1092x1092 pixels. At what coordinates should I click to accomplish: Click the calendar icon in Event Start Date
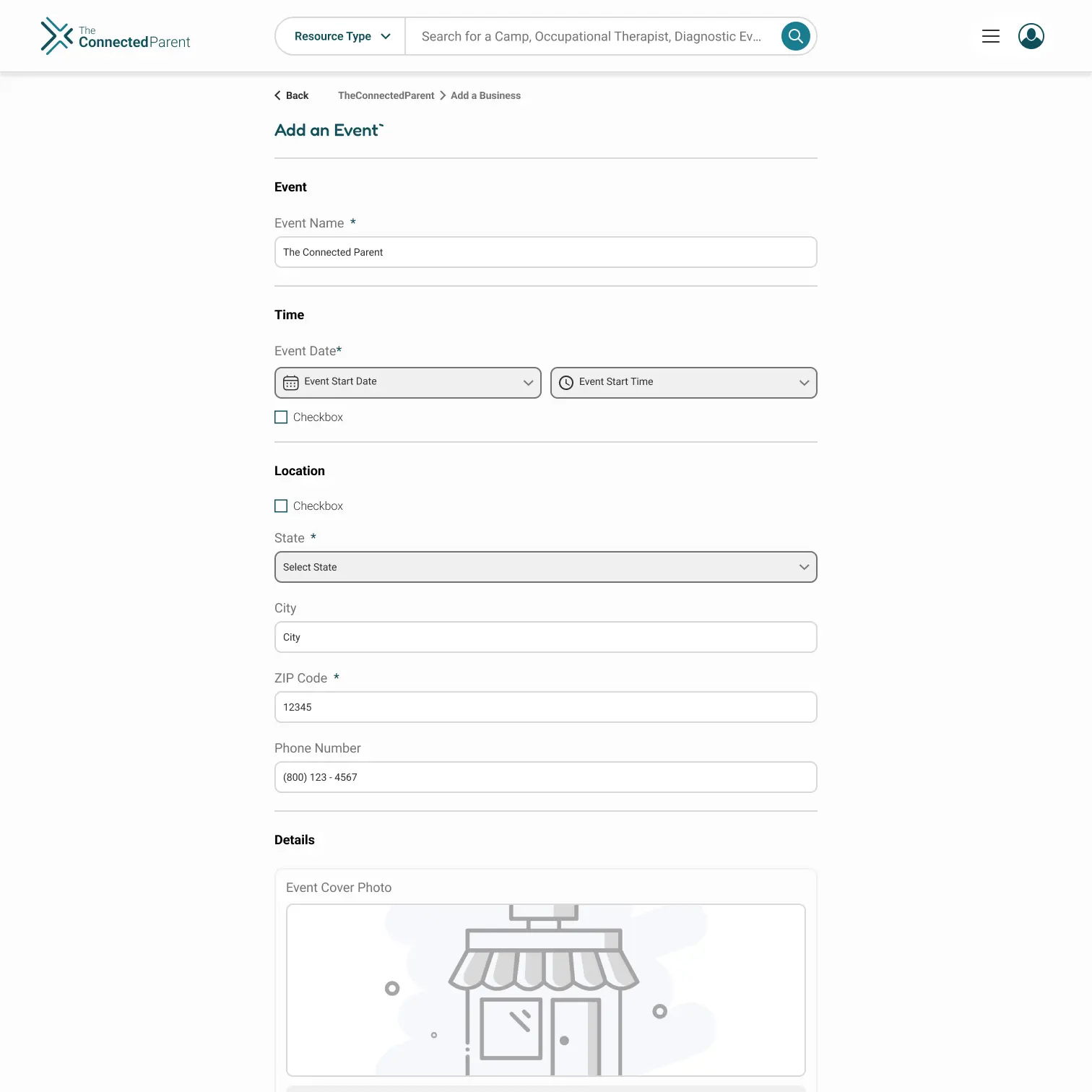(291, 383)
